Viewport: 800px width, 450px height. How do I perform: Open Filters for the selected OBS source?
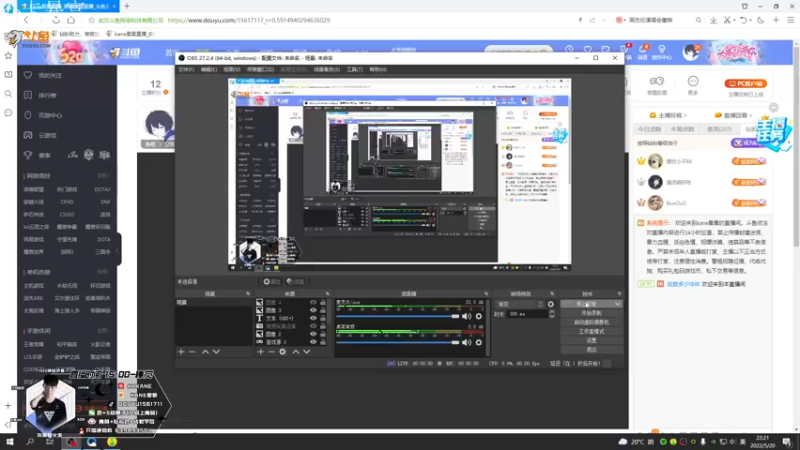pos(295,282)
